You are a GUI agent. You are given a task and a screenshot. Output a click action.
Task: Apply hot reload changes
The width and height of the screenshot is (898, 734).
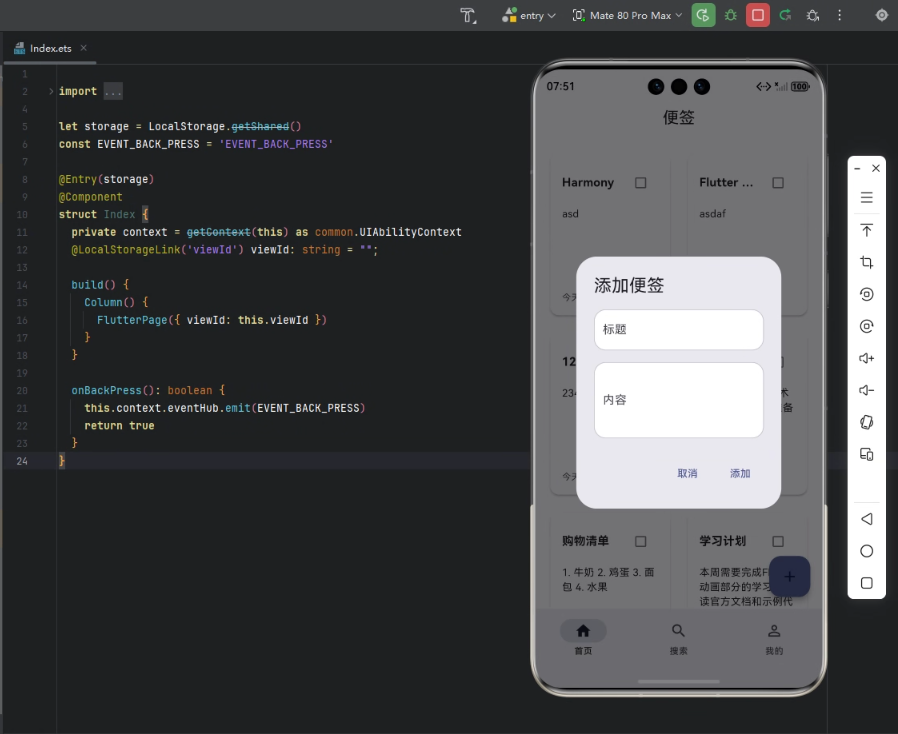click(785, 15)
